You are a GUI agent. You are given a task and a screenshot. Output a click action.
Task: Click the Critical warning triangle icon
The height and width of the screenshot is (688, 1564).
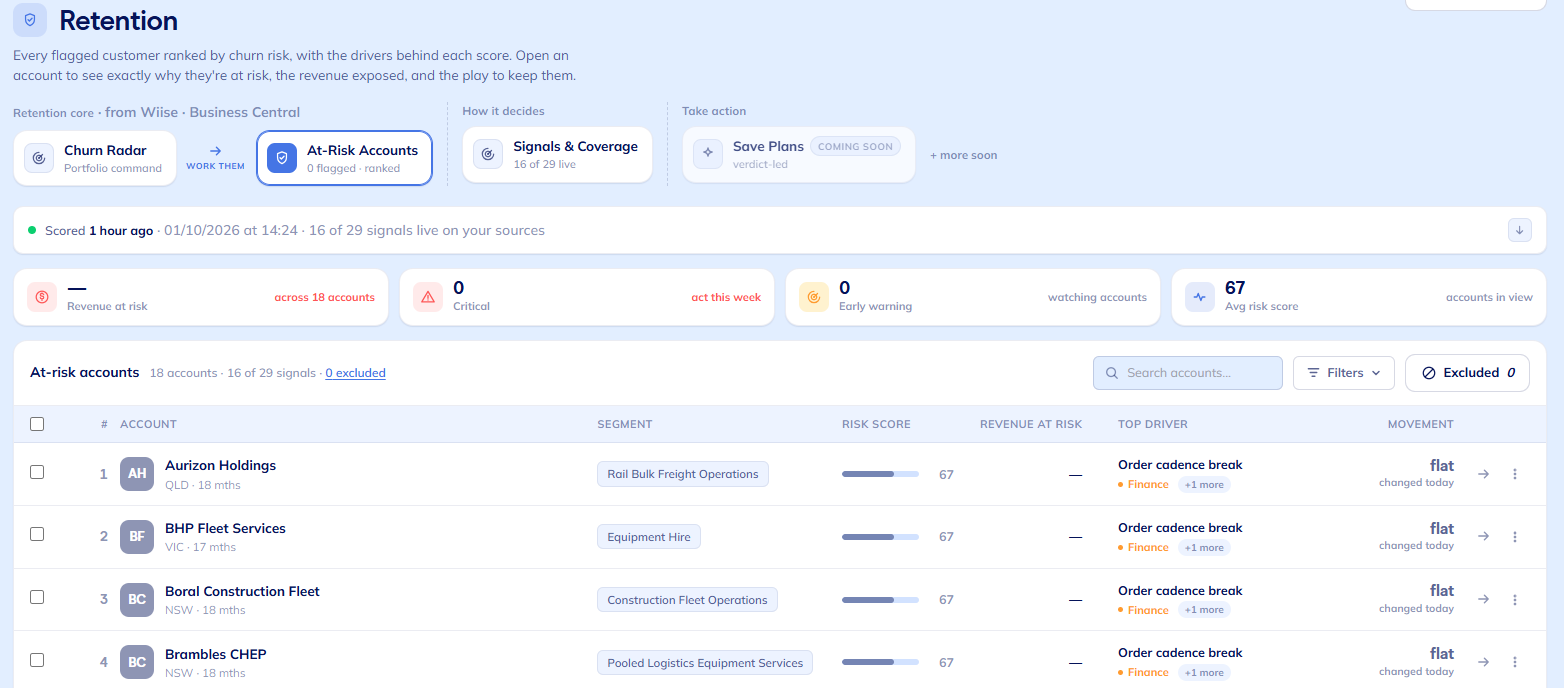click(428, 297)
